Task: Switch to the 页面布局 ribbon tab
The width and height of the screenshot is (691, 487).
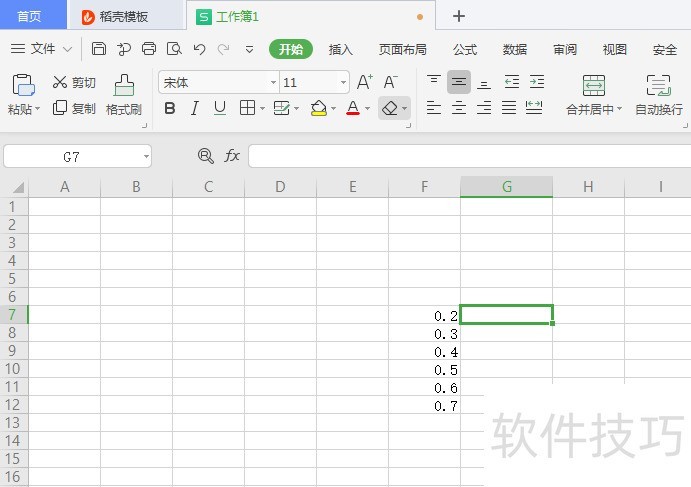Action: click(402, 49)
